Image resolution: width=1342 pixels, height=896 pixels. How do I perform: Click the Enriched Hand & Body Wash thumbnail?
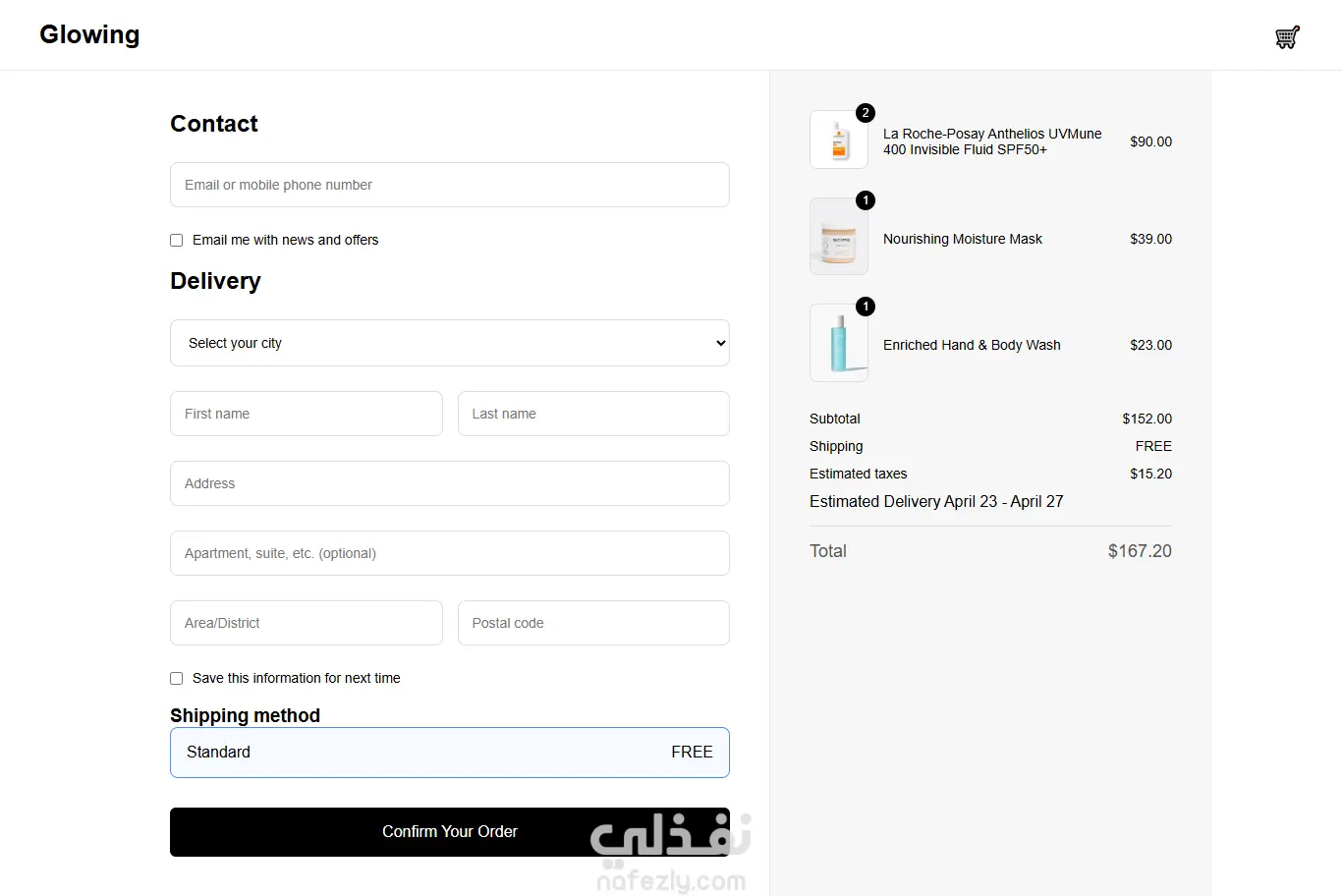click(839, 343)
